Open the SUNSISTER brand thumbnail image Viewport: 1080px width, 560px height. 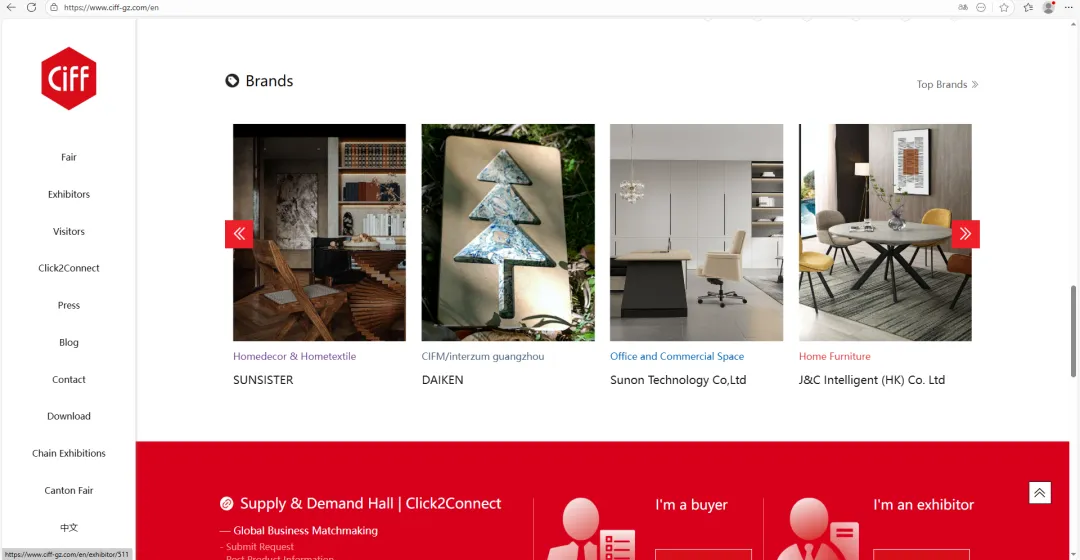click(x=319, y=232)
